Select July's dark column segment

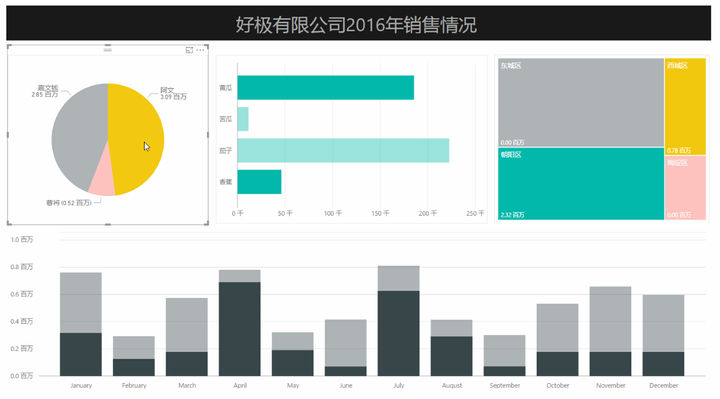pyautogui.click(x=399, y=333)
